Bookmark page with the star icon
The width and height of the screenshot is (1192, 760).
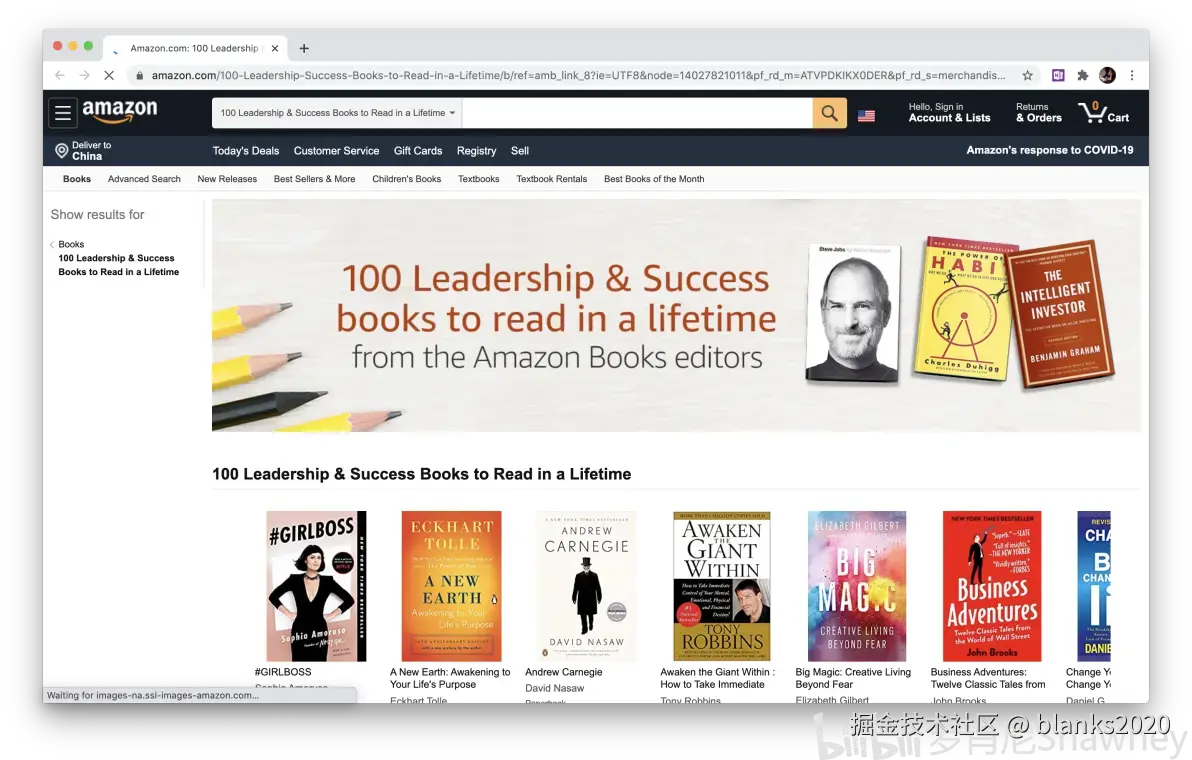(x=1028, y=75)
